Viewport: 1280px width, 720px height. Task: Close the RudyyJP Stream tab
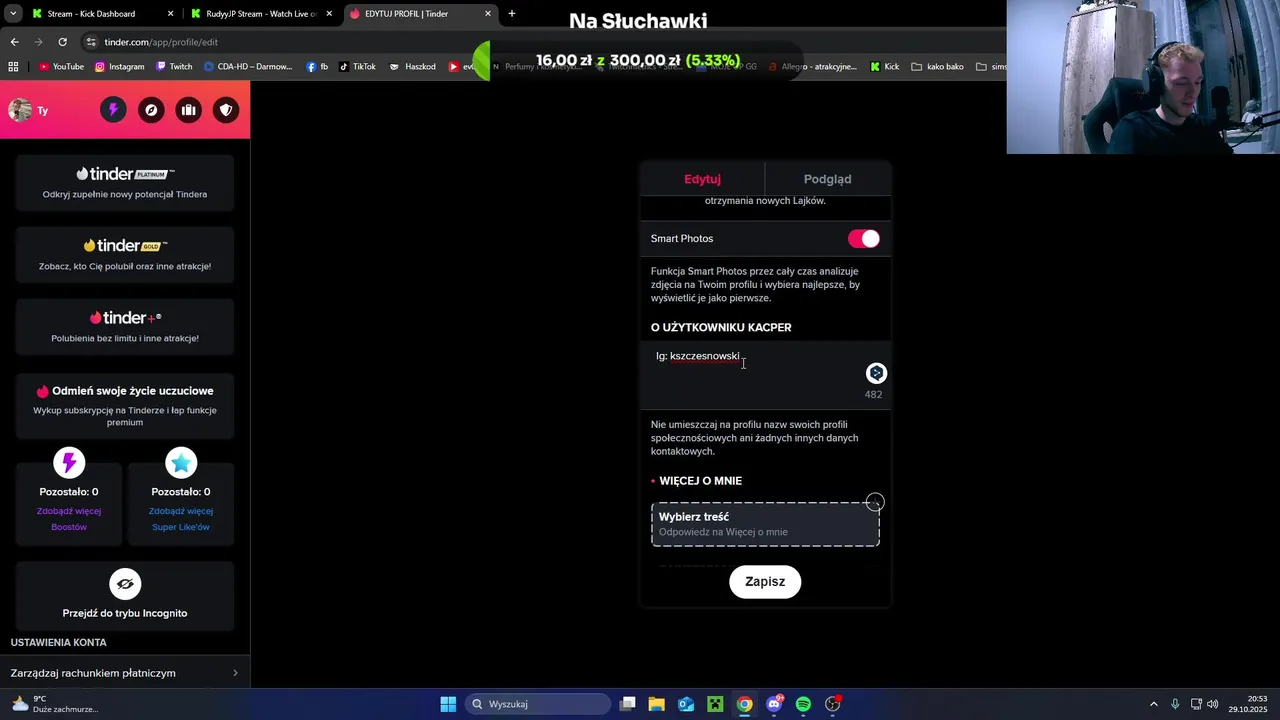point(329,14)
